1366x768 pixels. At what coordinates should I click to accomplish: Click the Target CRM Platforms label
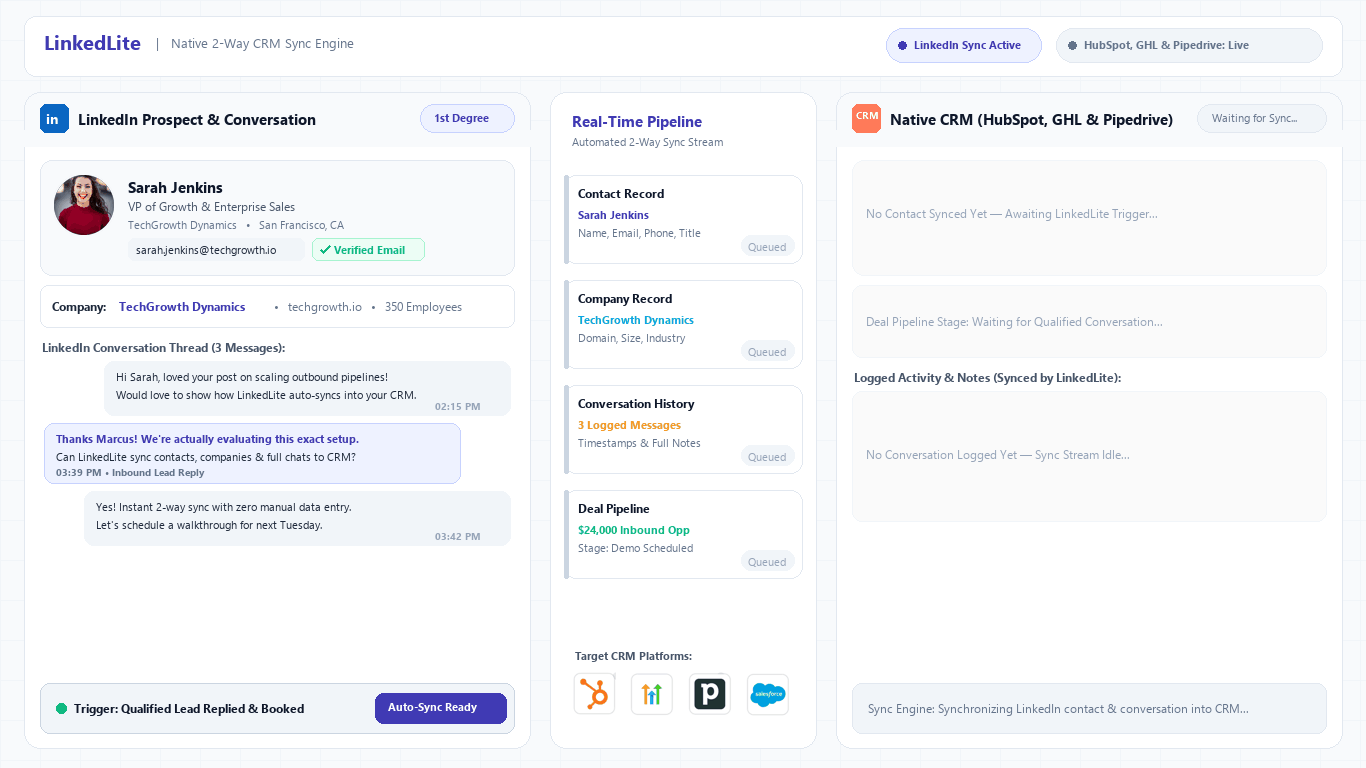pyautogui.click(x=633, y=657)
